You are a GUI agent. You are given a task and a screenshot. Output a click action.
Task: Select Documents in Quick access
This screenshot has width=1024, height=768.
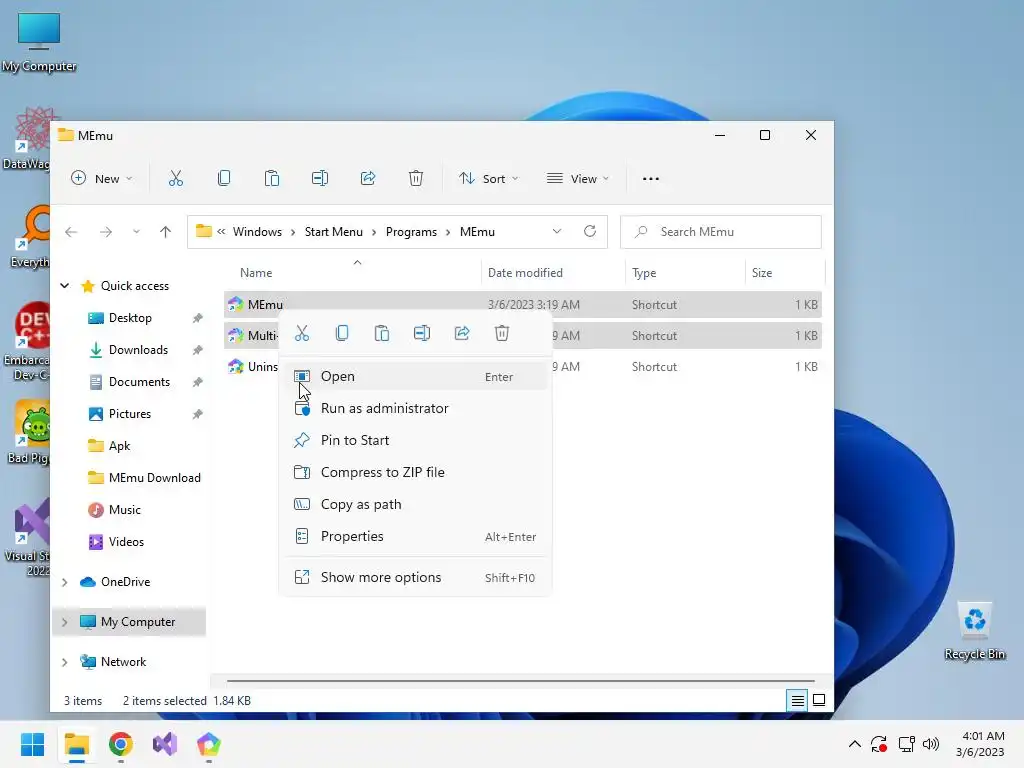pos(139,382)
